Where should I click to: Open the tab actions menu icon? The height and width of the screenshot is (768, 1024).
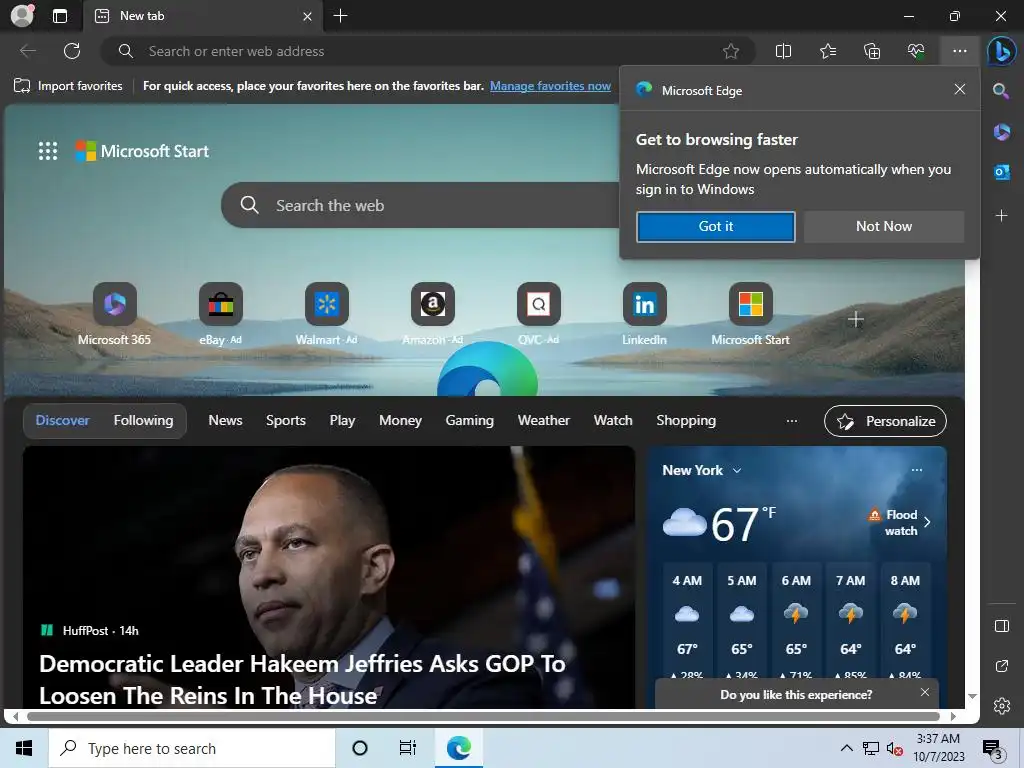59,16
